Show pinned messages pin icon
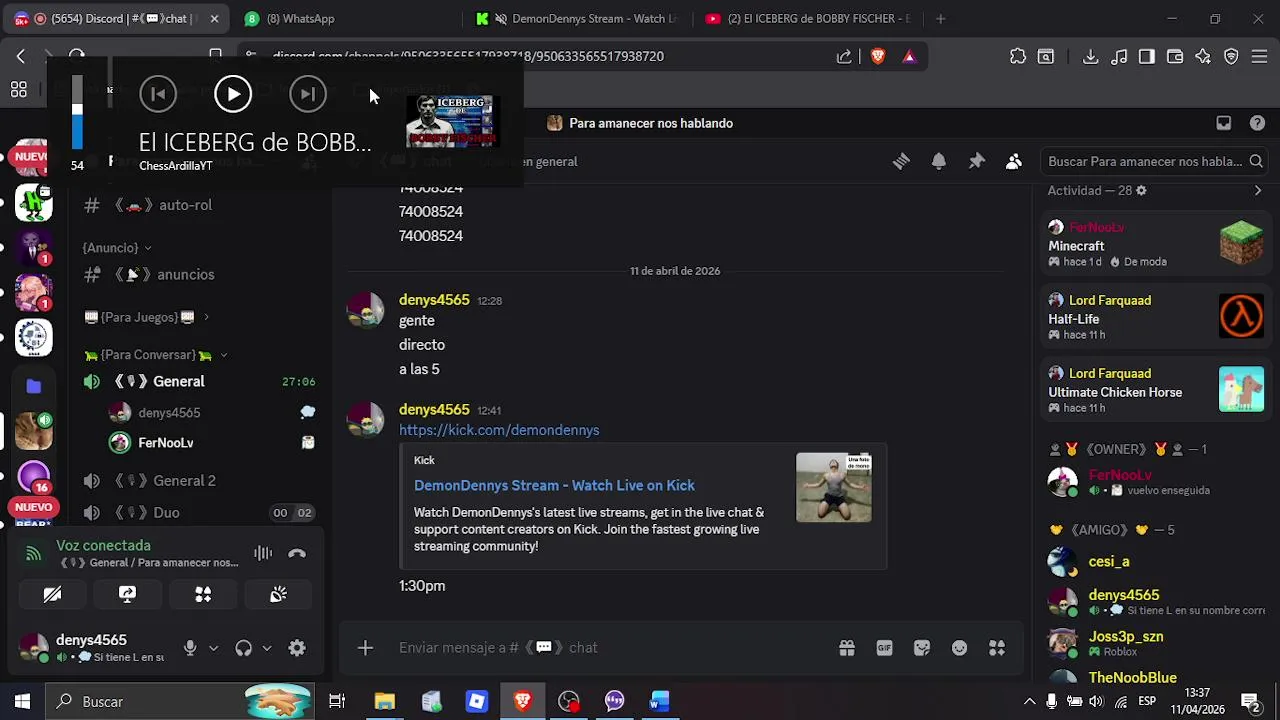This screenshot has width=1280, height=720. point(977,161)
